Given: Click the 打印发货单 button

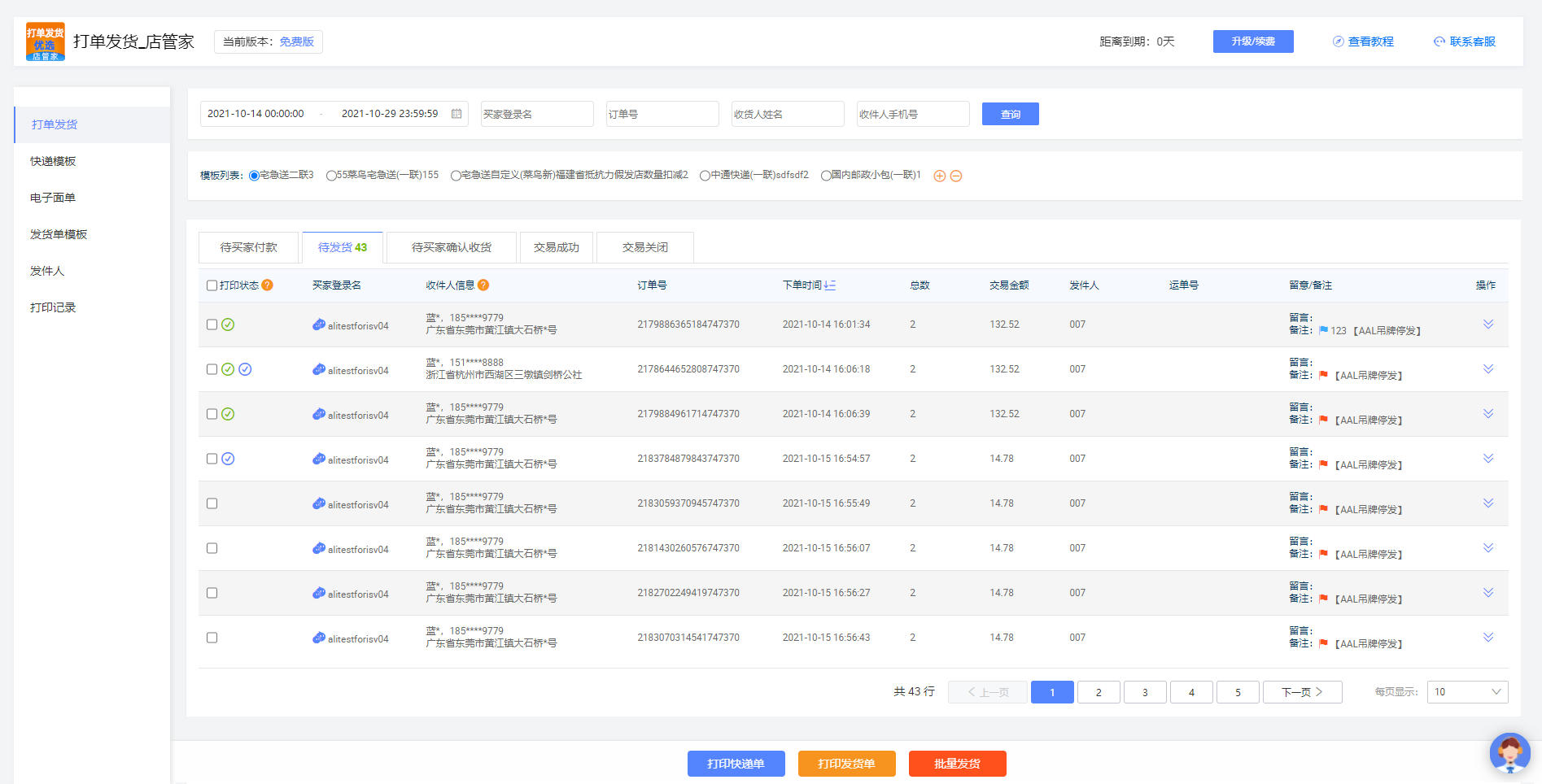Looking at the screenshot, I should 847,764.
